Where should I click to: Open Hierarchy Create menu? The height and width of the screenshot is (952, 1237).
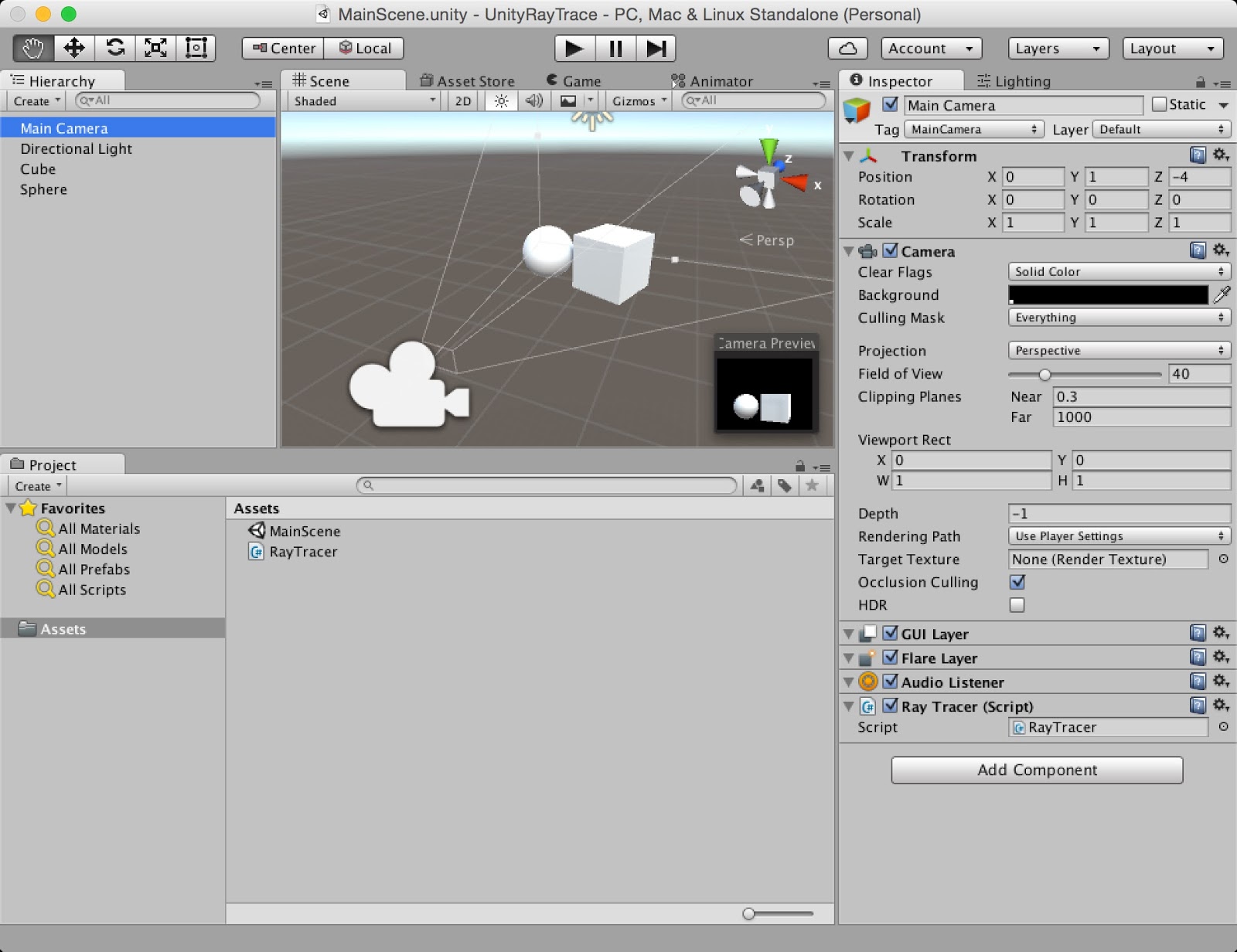pos(36,101)
